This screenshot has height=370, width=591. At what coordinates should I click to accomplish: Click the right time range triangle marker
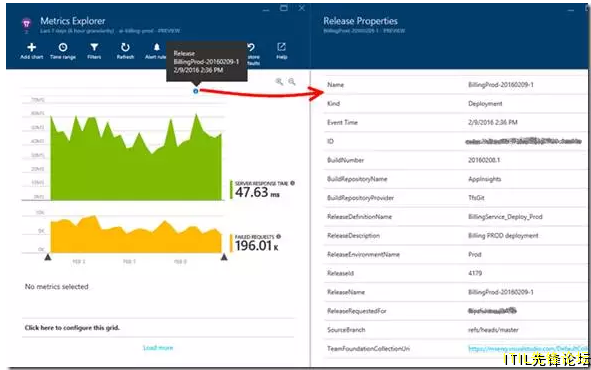(224, 257)
